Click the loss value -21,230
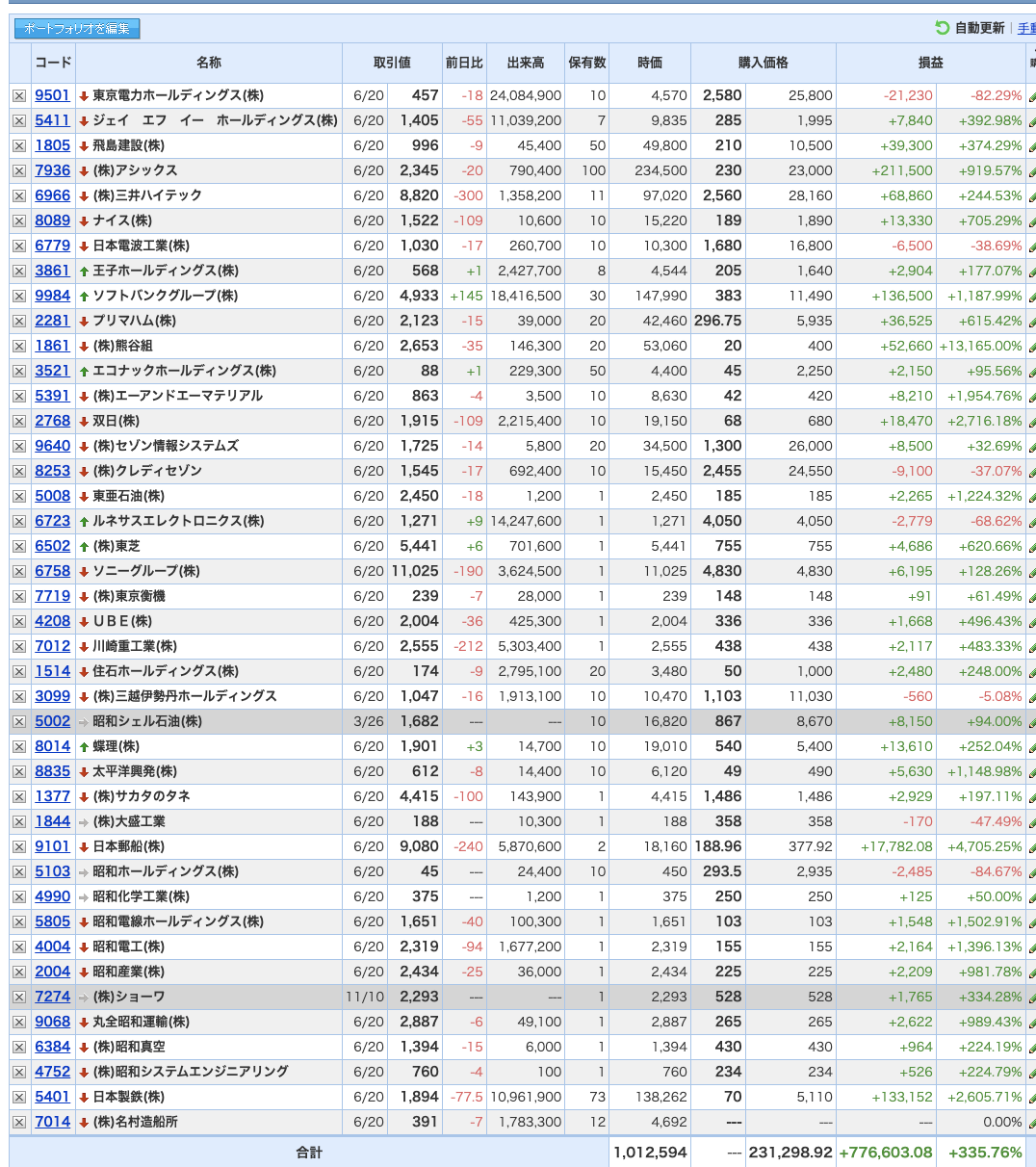Image resolution: width=1036 pixels, height=1167 pixels. (x=908, y=95)
